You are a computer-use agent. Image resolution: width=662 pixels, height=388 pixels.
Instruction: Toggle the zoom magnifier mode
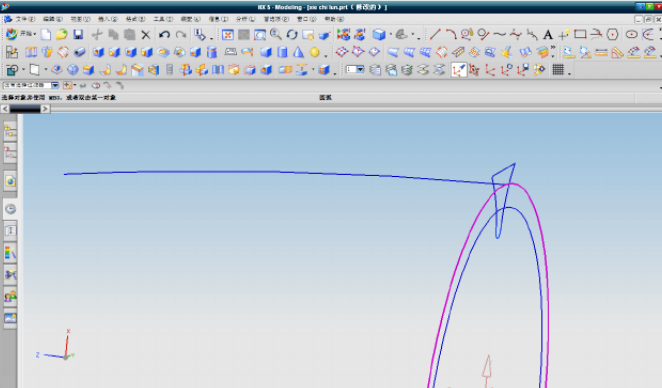(x=276, y=34)
